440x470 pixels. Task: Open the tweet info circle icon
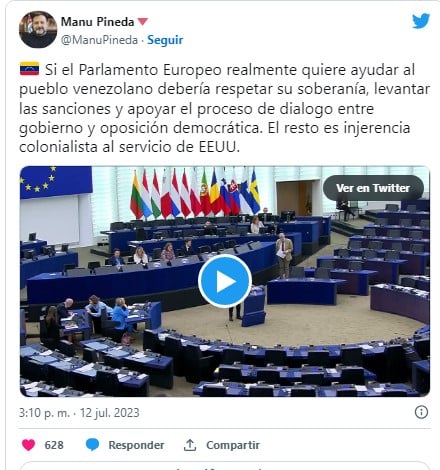point(421,412)
